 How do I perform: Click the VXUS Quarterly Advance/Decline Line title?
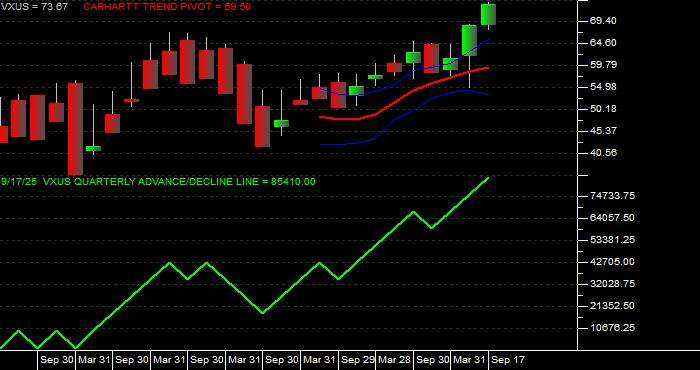tap(158, 182)
